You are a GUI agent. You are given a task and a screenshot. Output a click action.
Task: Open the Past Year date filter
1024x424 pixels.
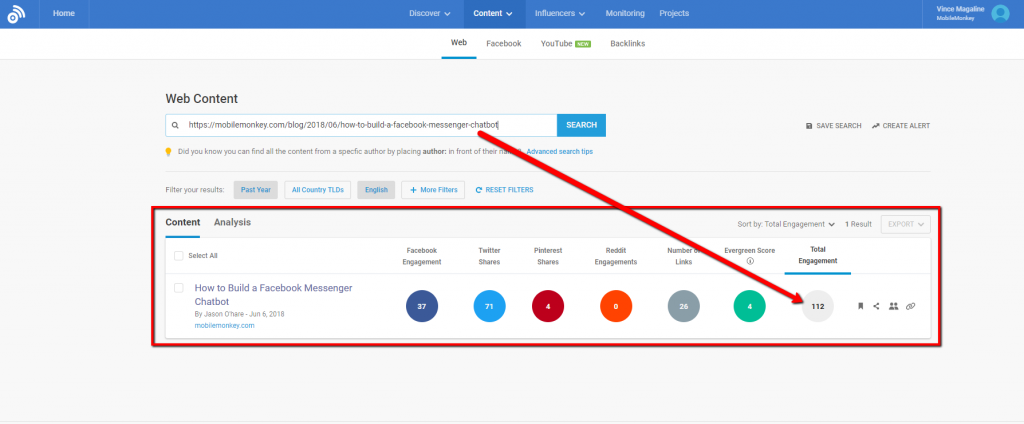pos(256,190)
